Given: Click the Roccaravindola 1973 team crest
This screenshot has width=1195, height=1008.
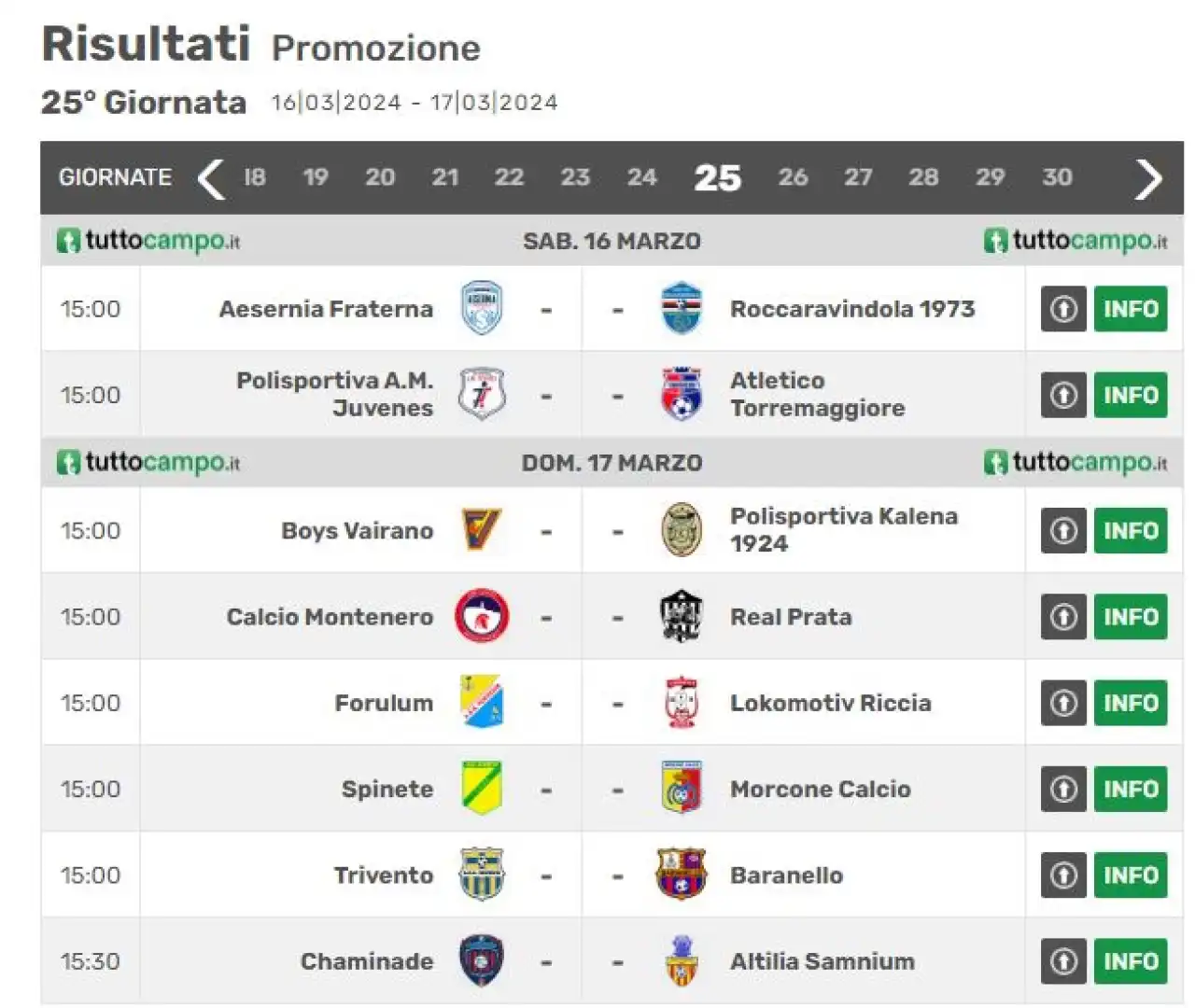Looking at the screenshot, I should coord(682,309).
